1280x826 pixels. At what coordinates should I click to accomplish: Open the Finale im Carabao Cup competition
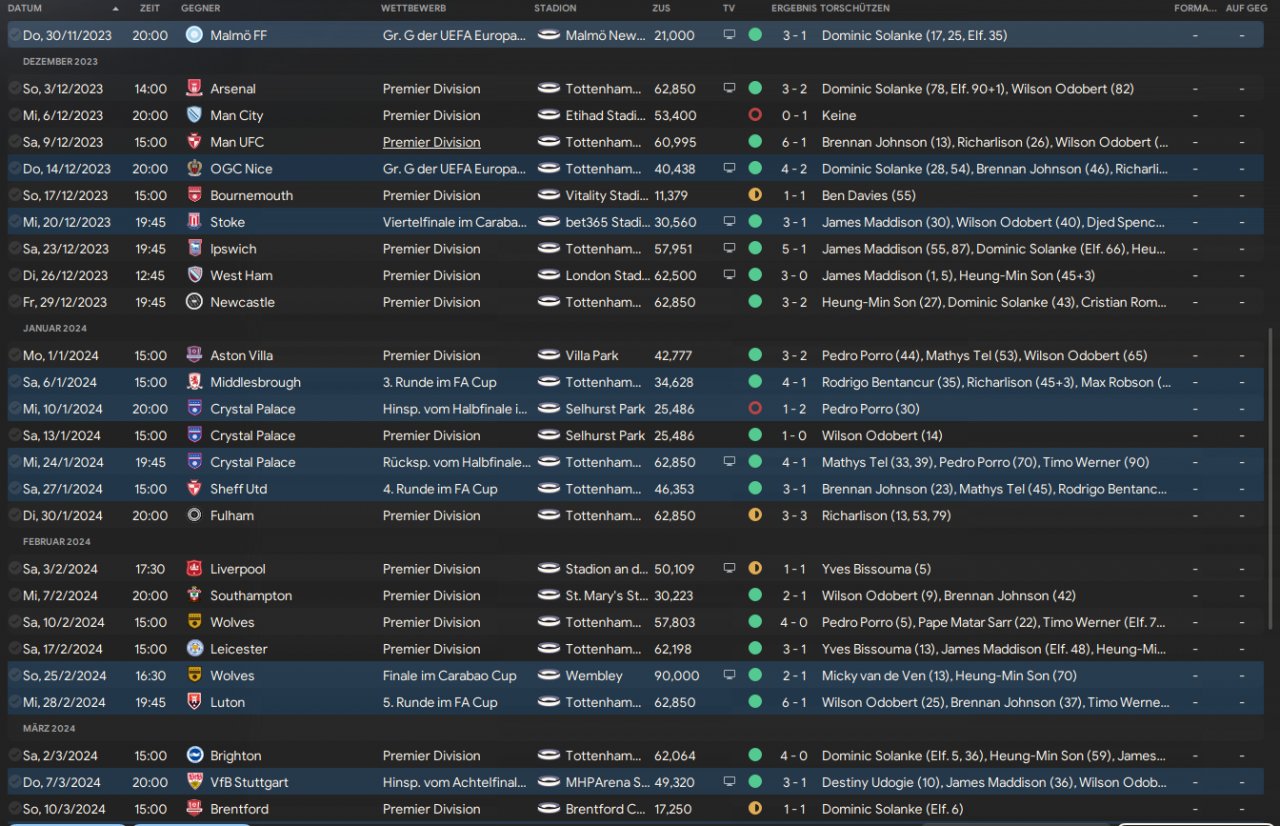[449, 676]
